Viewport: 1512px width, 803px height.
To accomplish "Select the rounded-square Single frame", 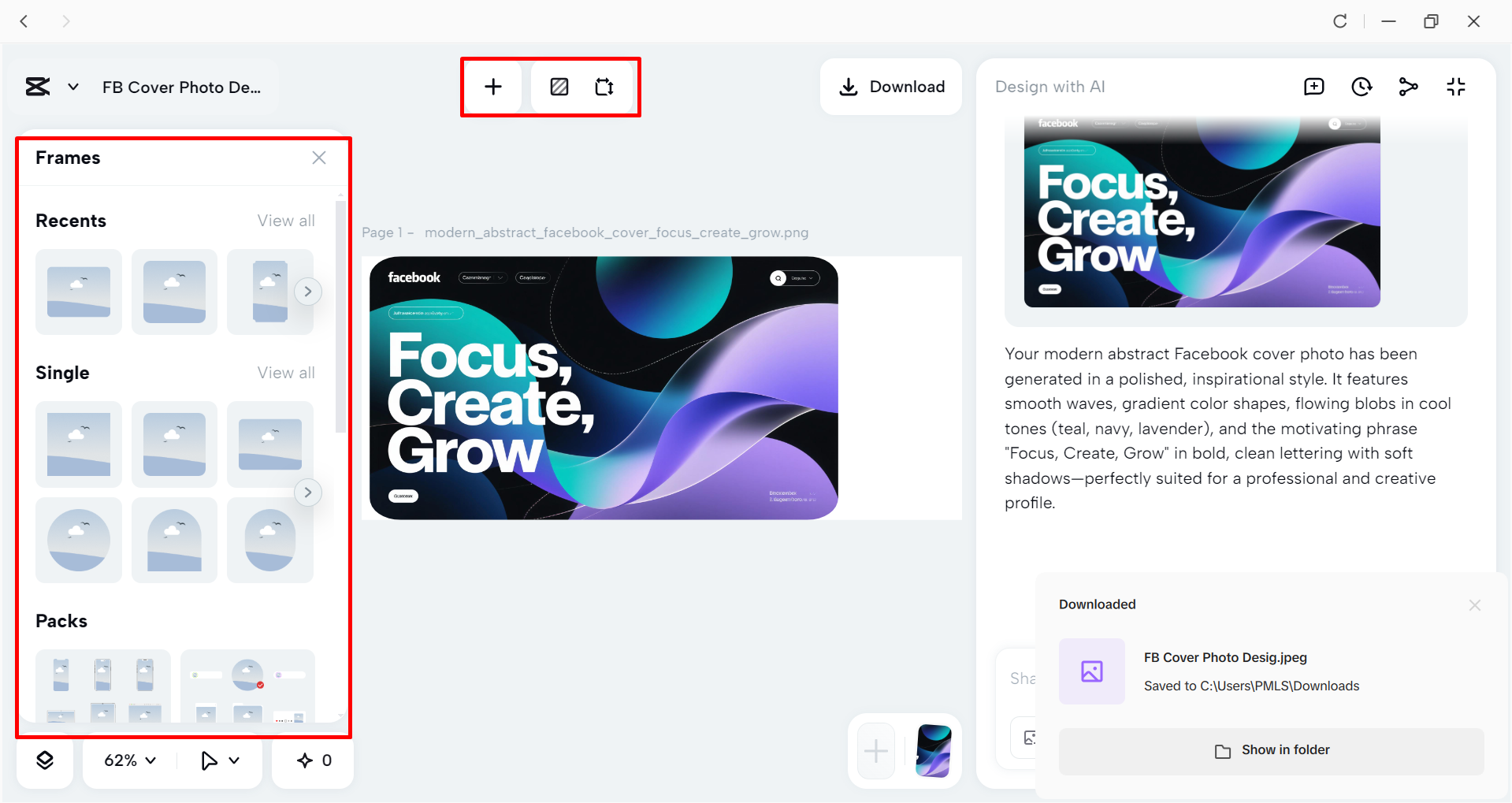I will 174,444.
